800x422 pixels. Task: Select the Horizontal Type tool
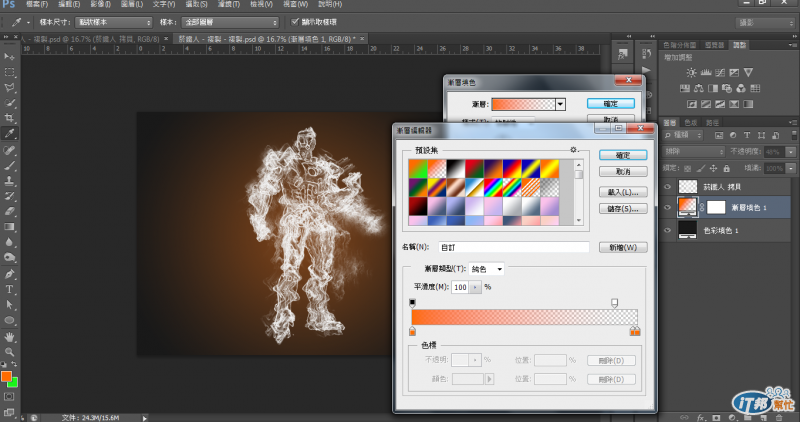[x=10, y=290]
